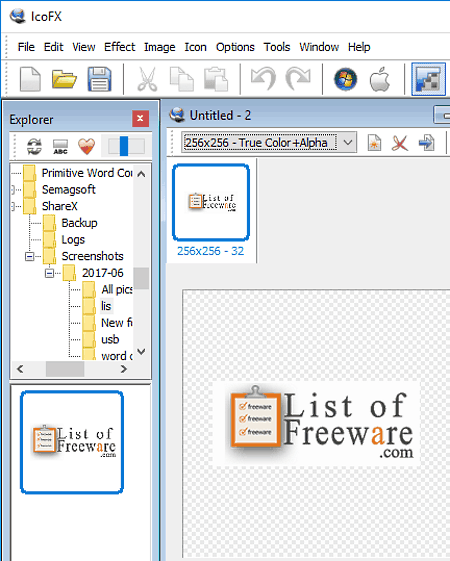Image resolution: width=450 pixels, height=561 pixels.
Task: Select the ShareX folder
Action: tap(59, 206)
